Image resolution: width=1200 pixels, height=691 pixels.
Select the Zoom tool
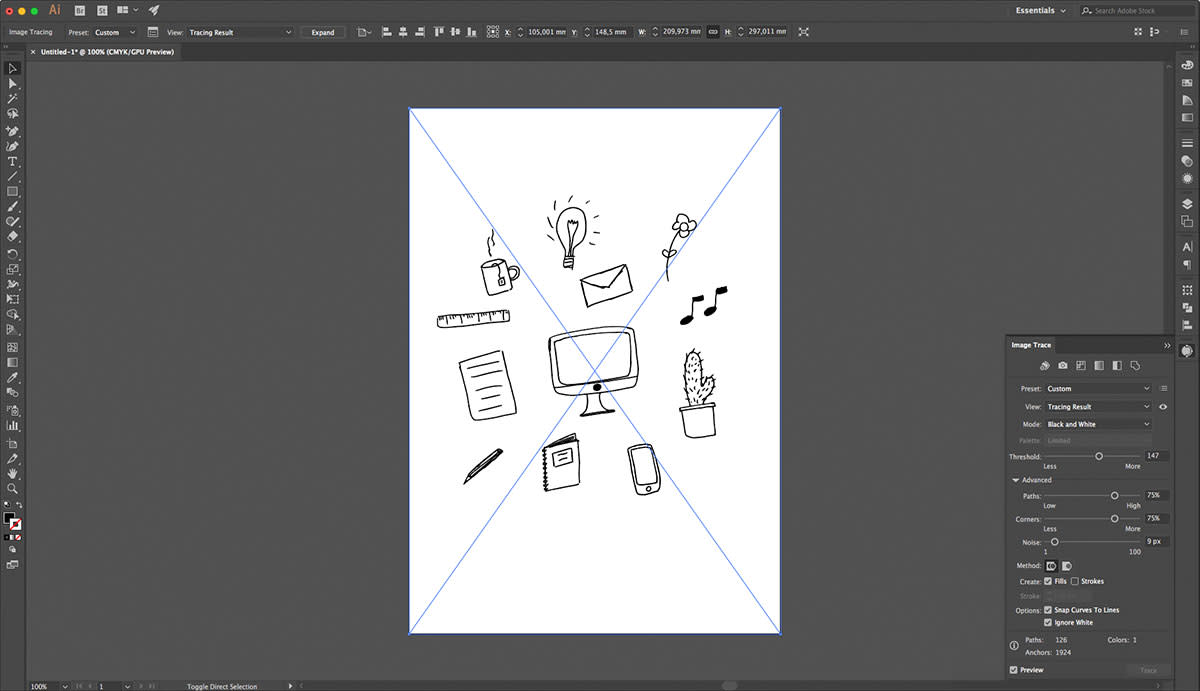13,488
